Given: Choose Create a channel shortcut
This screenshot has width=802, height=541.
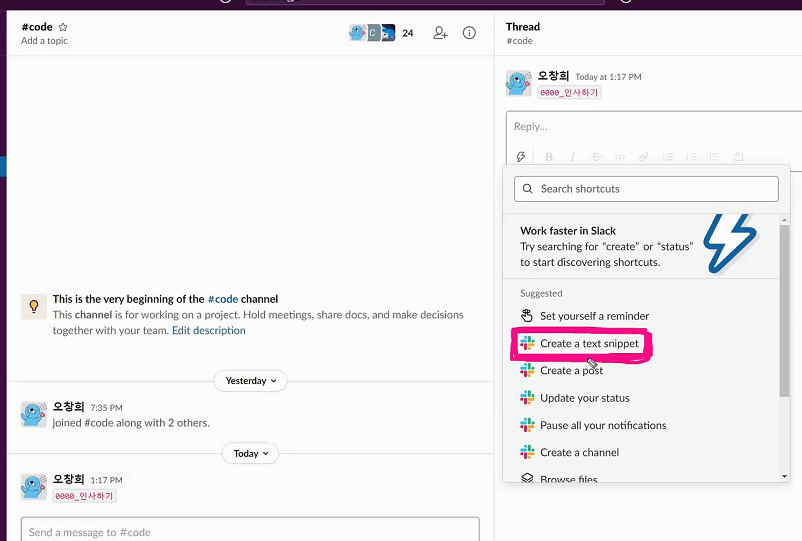Looking at the screenshot, I should (641, 453).
